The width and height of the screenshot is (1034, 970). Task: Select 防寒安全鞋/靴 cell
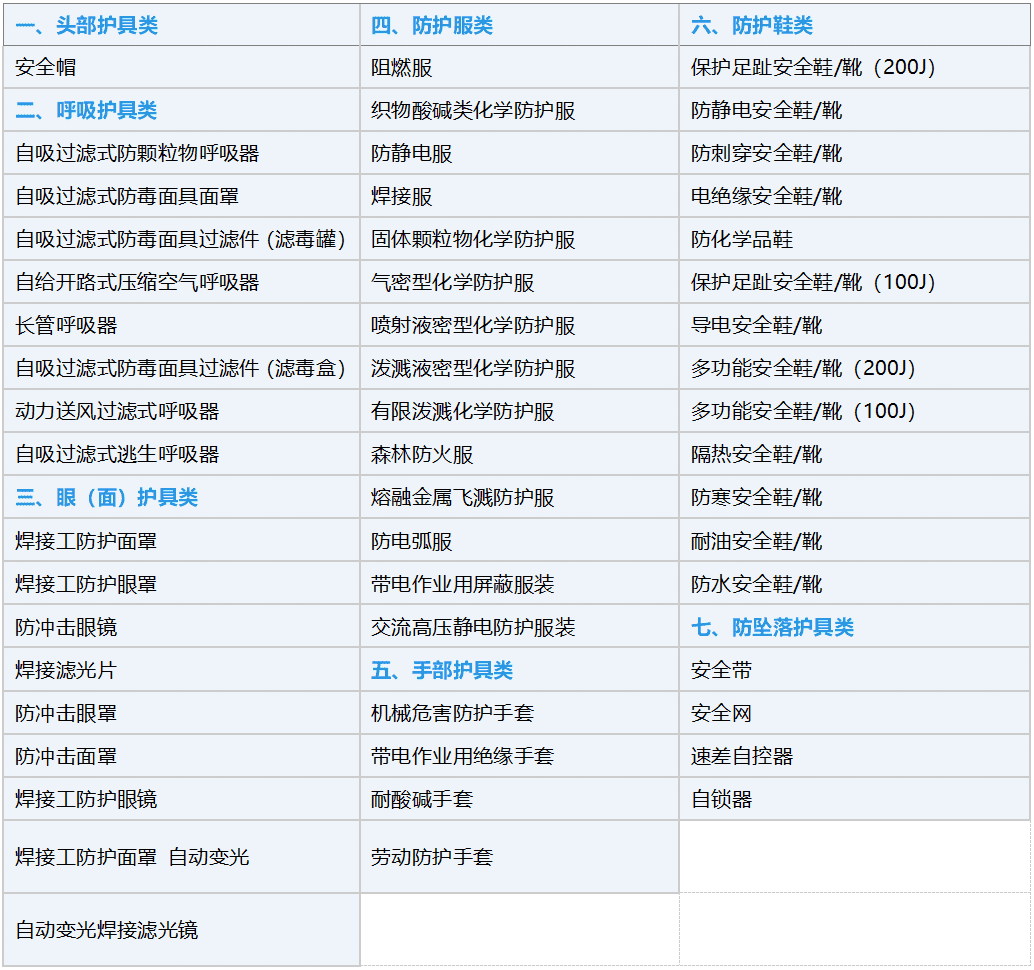click(x=855, y=497)
